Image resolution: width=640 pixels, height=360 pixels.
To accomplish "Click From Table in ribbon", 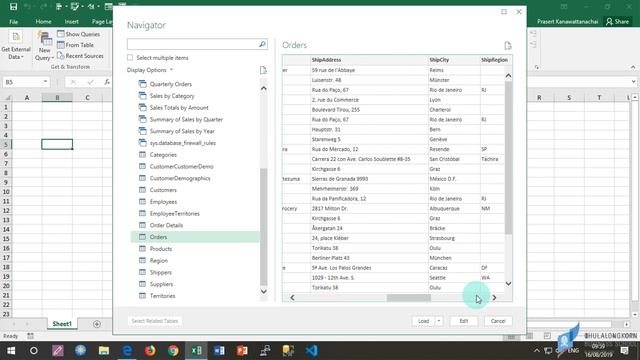I will point(76,45).
